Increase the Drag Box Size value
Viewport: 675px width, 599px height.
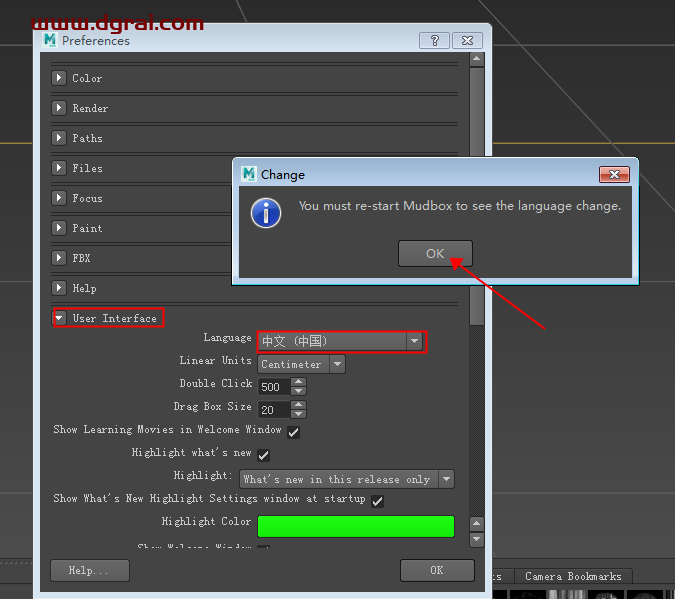(298, 405)
